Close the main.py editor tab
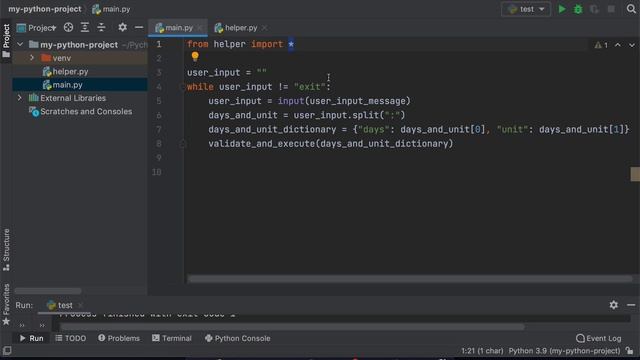The image size is (640, 360). 200,28
